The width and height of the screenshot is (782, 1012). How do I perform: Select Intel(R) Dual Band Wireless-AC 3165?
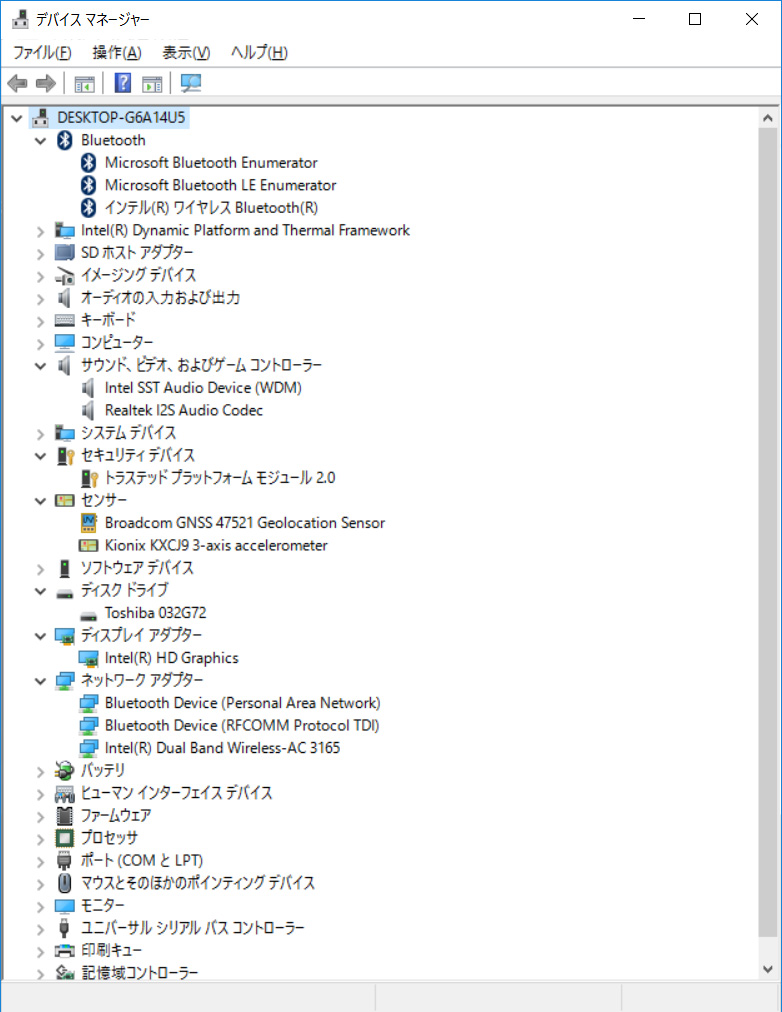point(229,748)
